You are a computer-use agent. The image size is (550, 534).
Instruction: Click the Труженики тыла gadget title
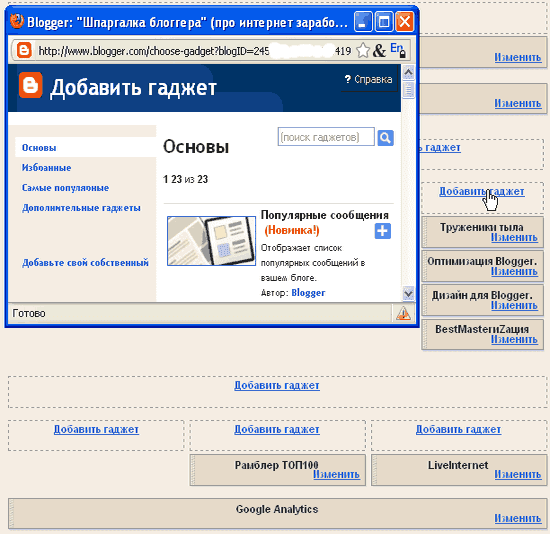tap(482, 227)
